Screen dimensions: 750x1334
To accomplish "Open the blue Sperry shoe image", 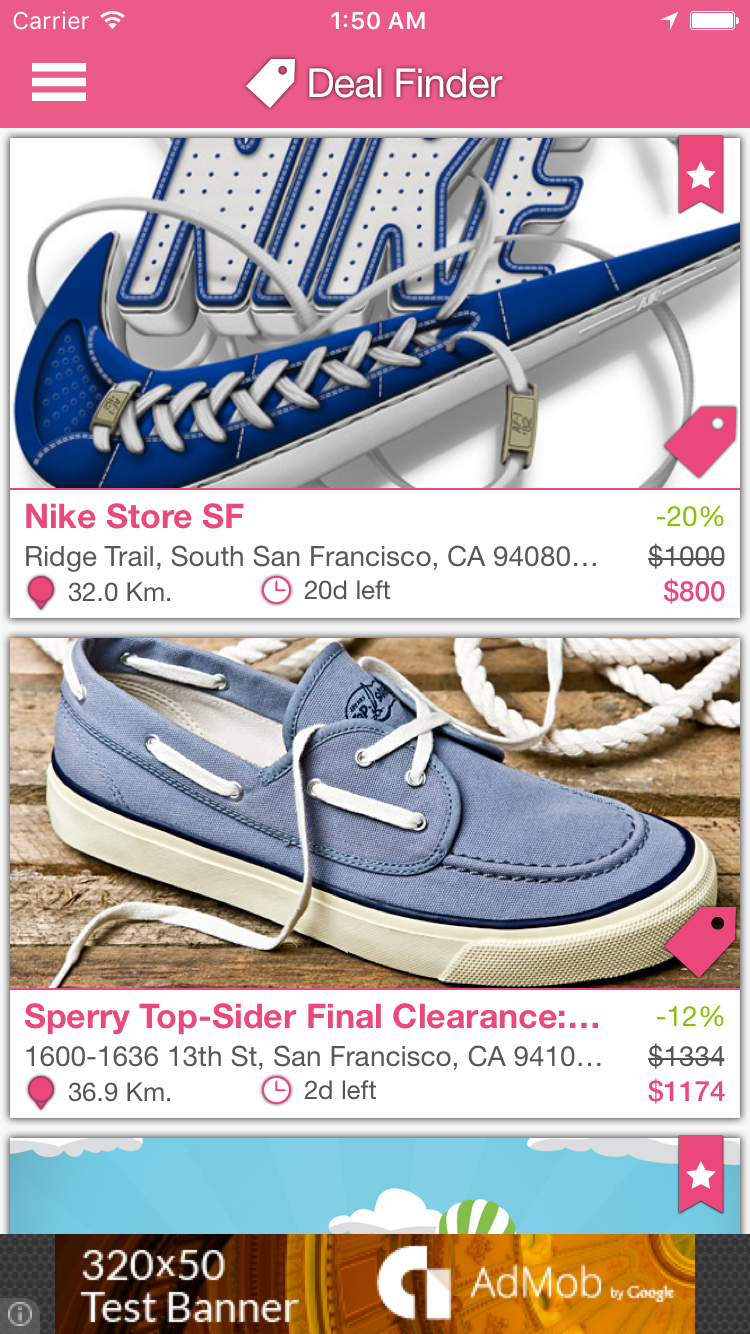I will tap(375, 813).
